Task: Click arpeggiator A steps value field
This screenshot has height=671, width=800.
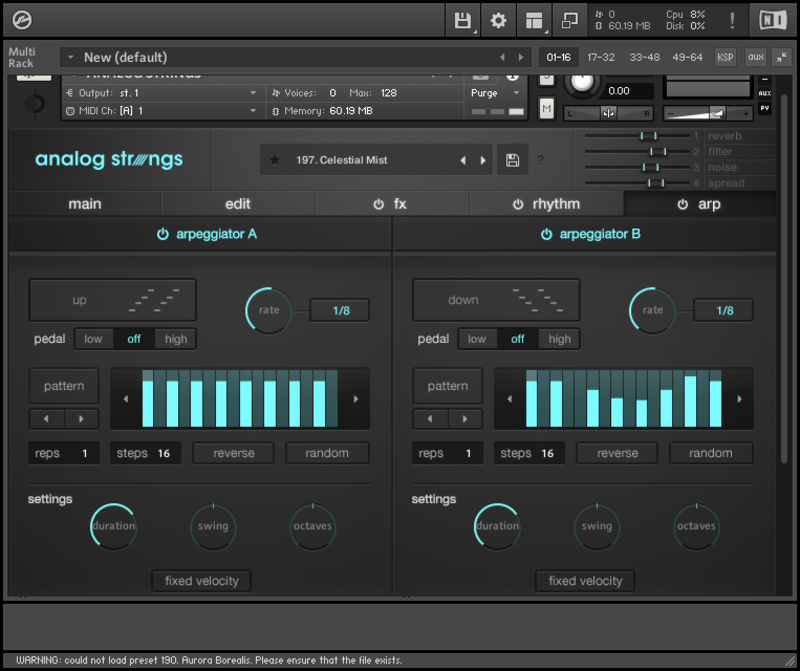Action: tap(146, 453)
